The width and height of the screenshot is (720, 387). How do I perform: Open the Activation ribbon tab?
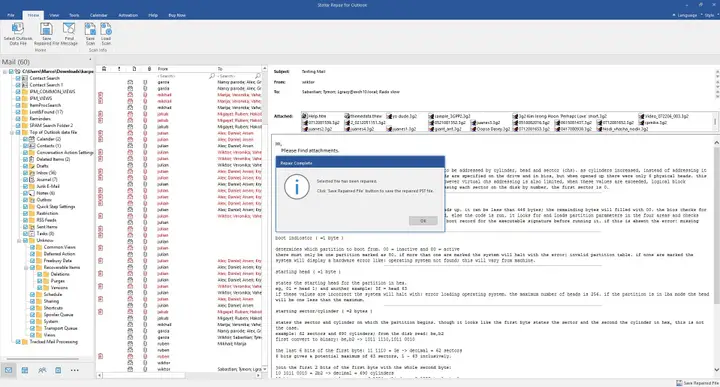click(x=128, y=15)
